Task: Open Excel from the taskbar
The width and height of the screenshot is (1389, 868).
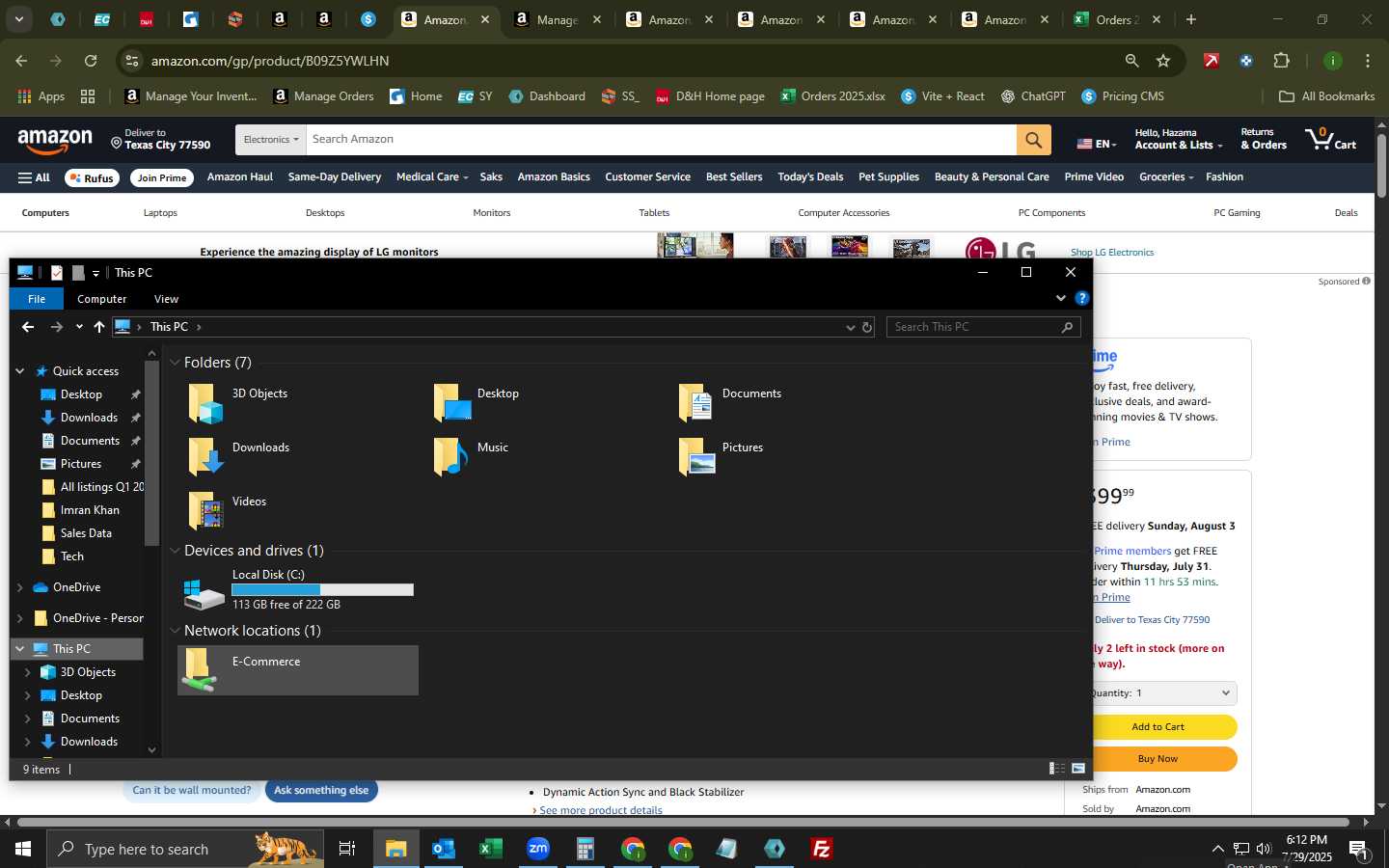Action: click(491, 849)
